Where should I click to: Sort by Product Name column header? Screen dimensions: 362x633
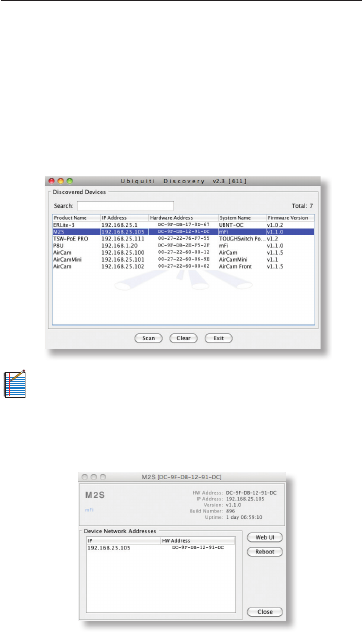click(x=76, y=218)
